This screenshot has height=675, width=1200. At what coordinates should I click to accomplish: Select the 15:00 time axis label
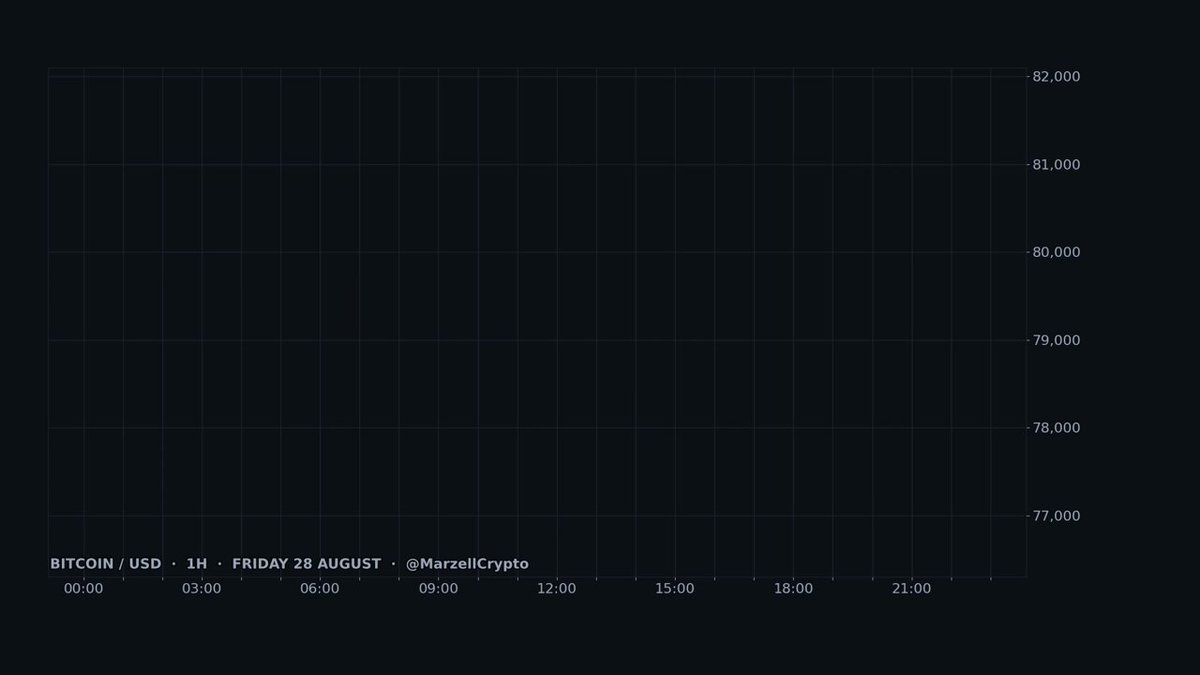click(675, 589)
